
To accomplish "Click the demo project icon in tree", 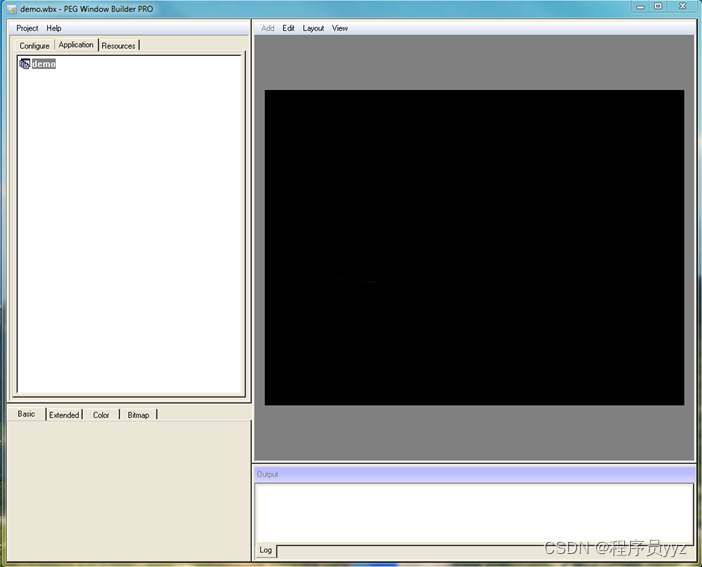I will (25, 64).
